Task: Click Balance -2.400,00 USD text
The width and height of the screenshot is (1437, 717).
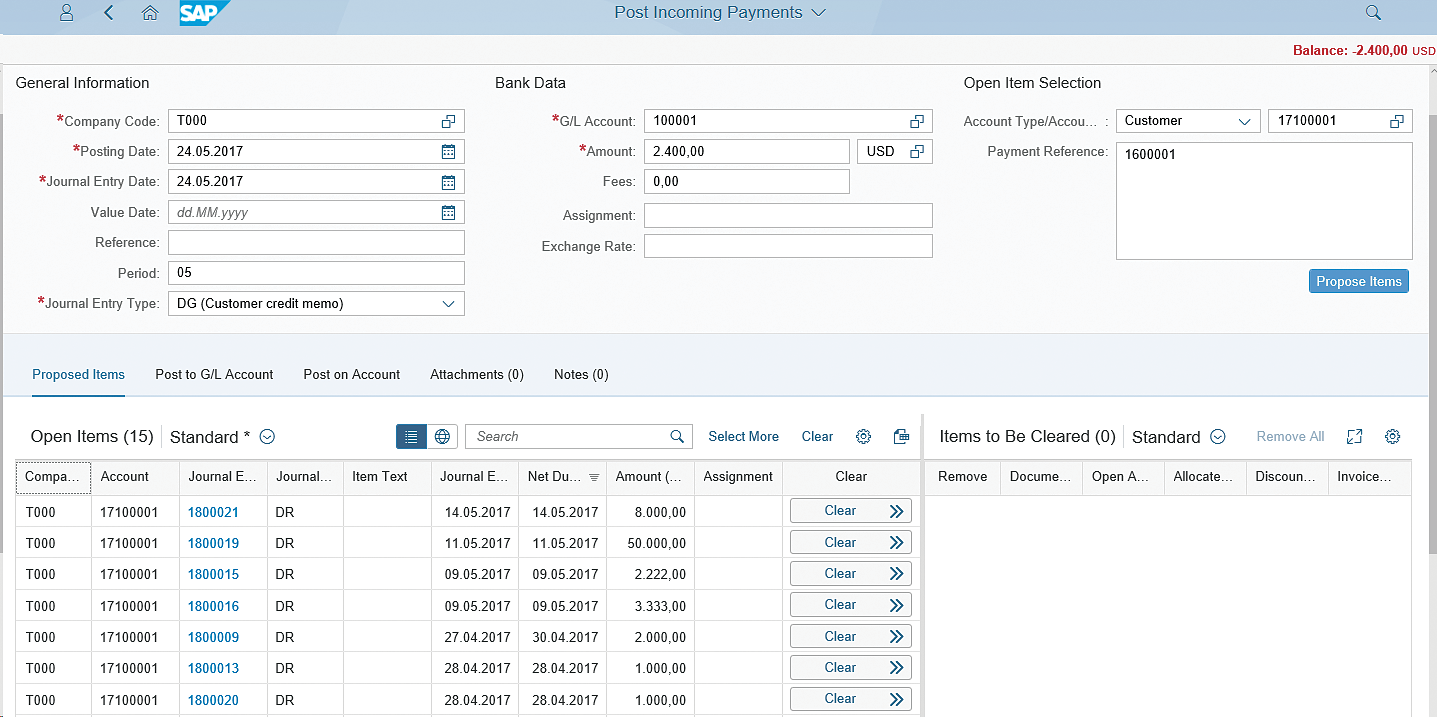Action: 1364,50
